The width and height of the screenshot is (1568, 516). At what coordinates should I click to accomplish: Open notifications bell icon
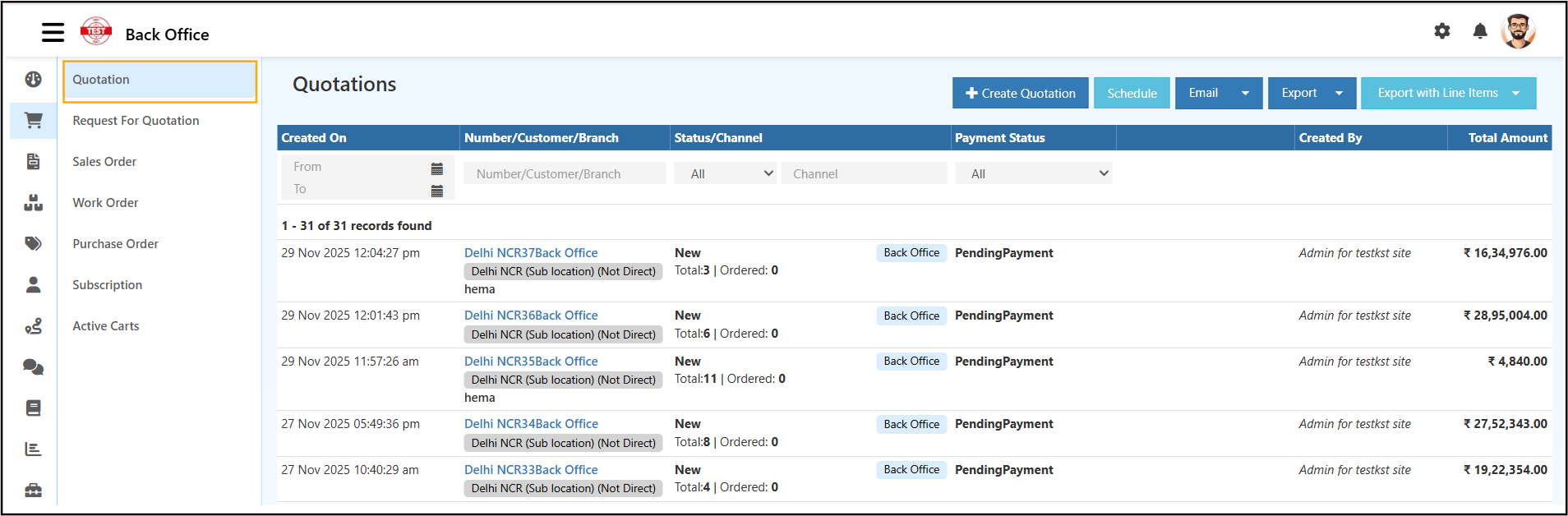click(1479, 31)
